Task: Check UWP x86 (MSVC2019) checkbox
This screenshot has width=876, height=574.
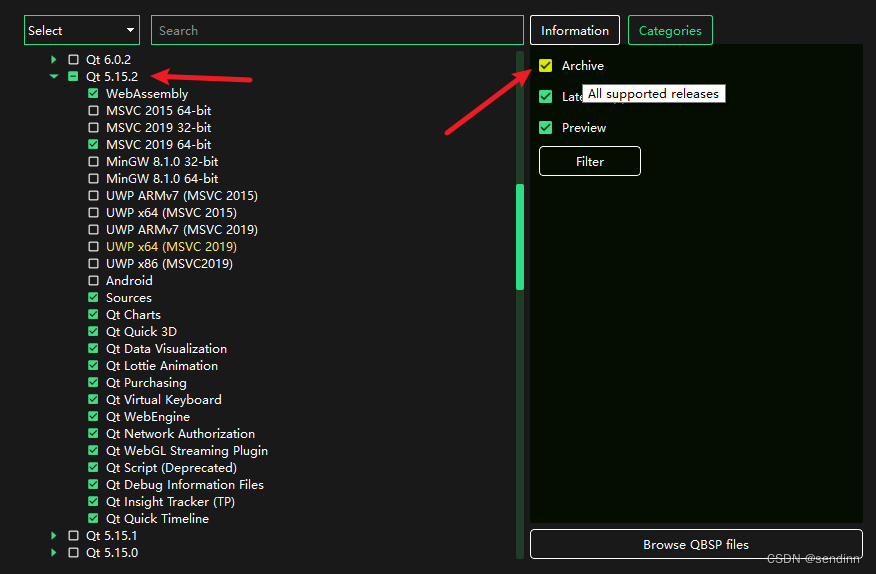Action: [x=93, y=263]
